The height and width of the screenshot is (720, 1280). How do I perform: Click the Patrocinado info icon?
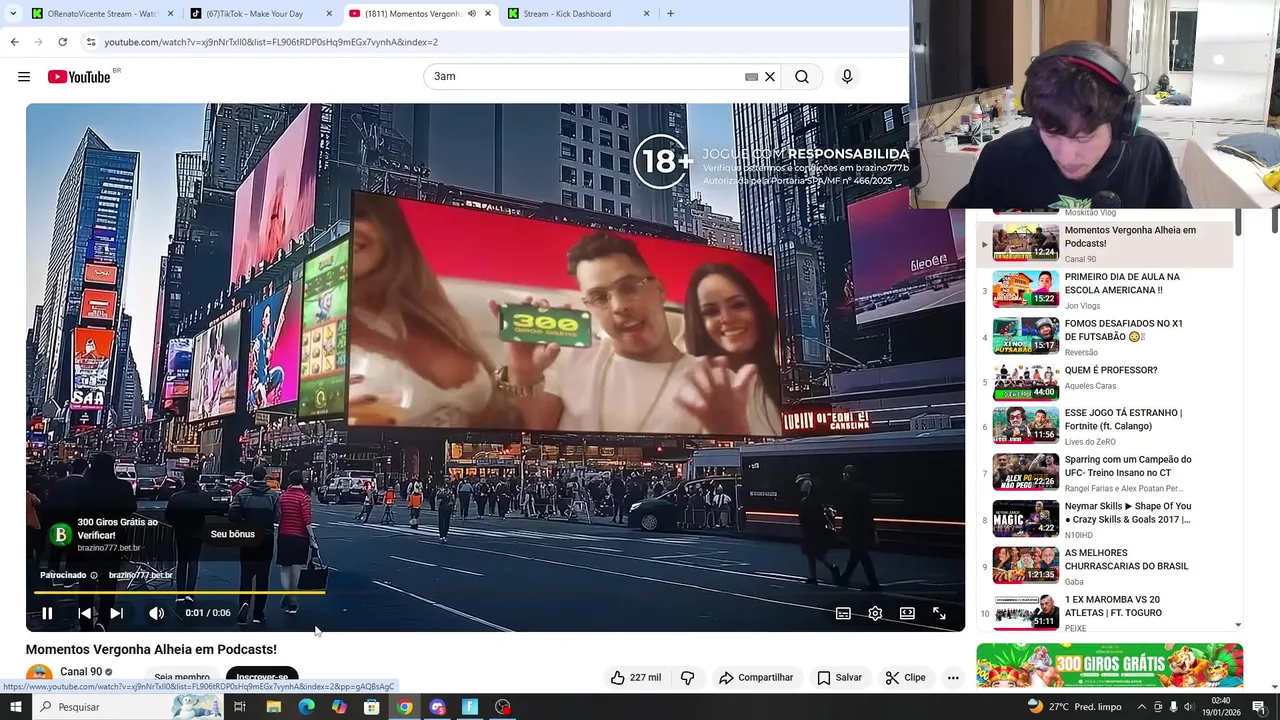tap(94, 575)
